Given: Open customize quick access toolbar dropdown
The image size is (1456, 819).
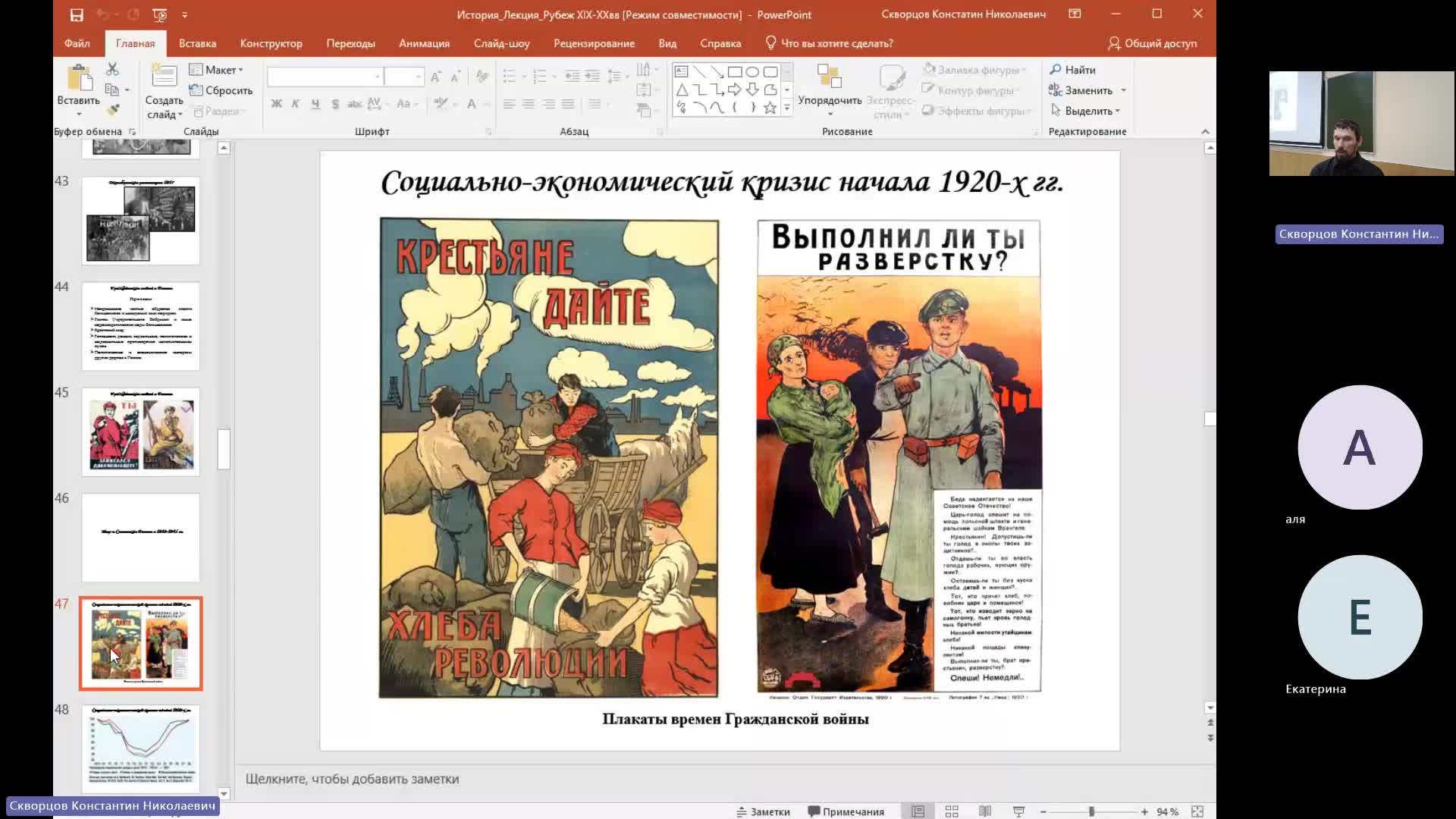Looking at the screenshot, I should [x=185, y=14].
